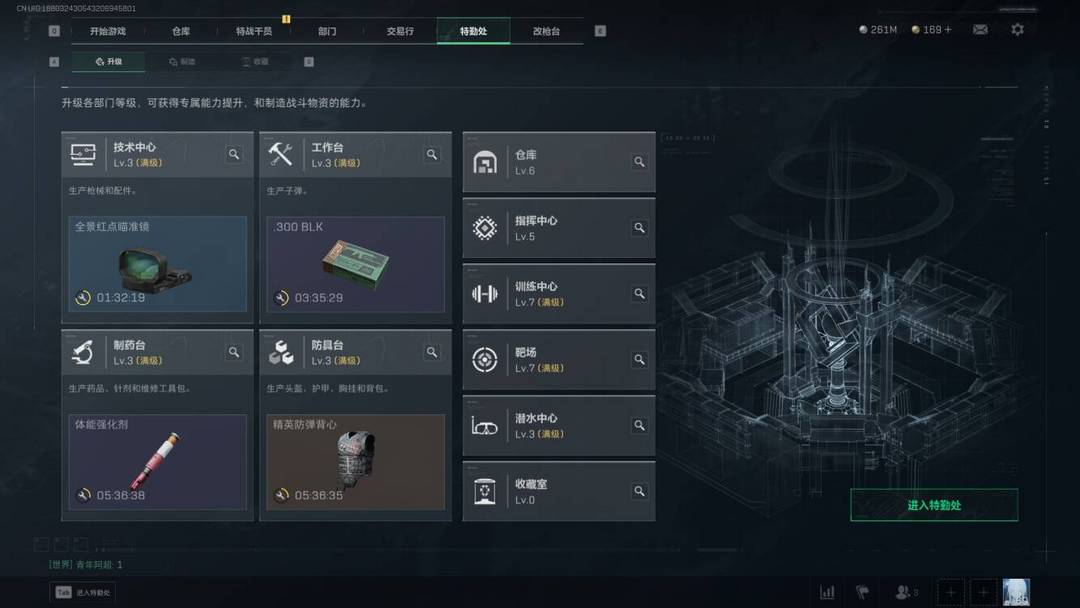
Task: Open the mail envelope icon
Action: (980, 30)
